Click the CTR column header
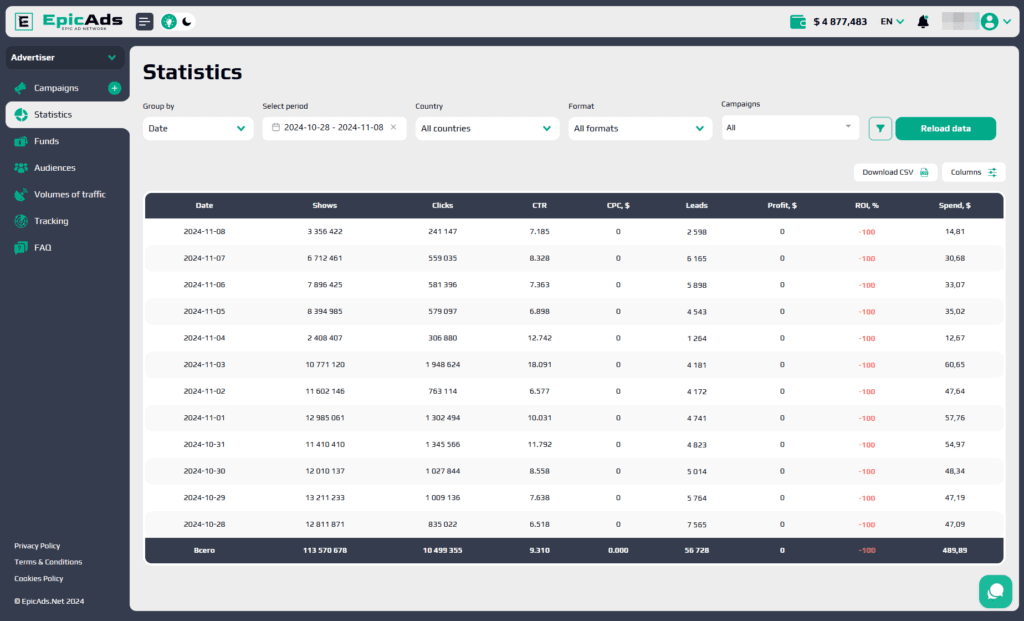 pyautogui.click(x=539, y=206)
